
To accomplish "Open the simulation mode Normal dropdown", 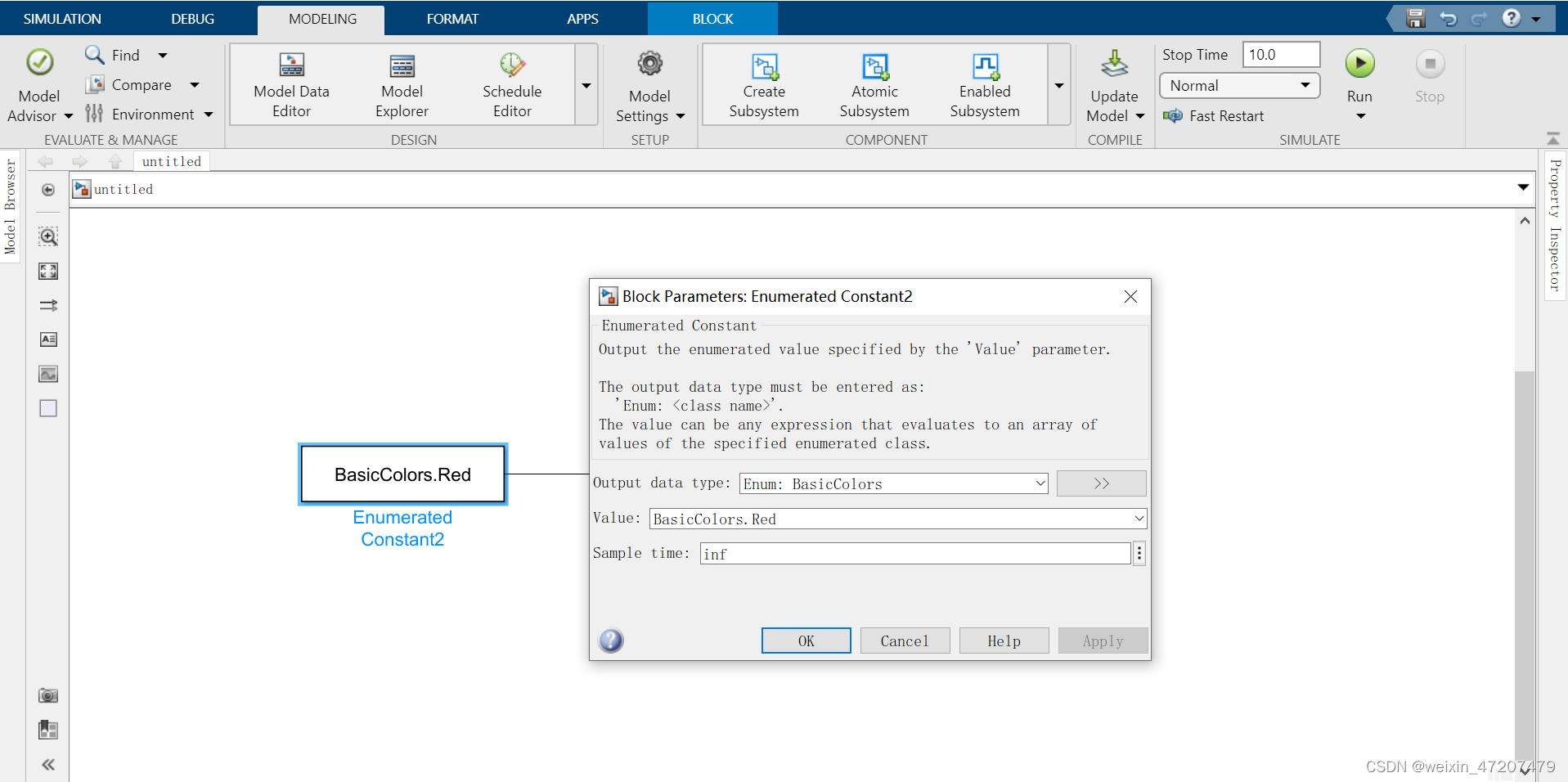I will tap(1239, 85).
